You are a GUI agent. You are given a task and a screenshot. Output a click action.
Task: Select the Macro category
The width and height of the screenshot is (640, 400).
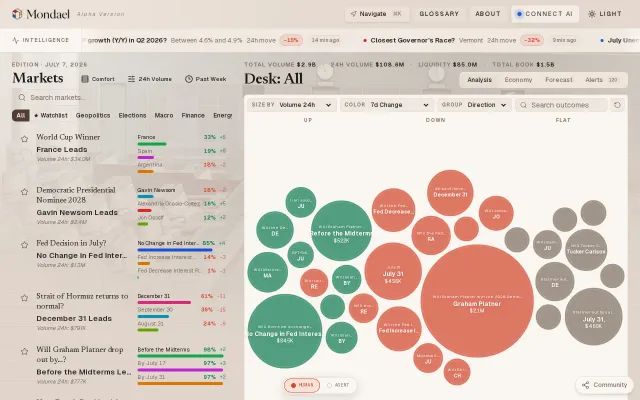pyautogui.click(x=164, y=116)
